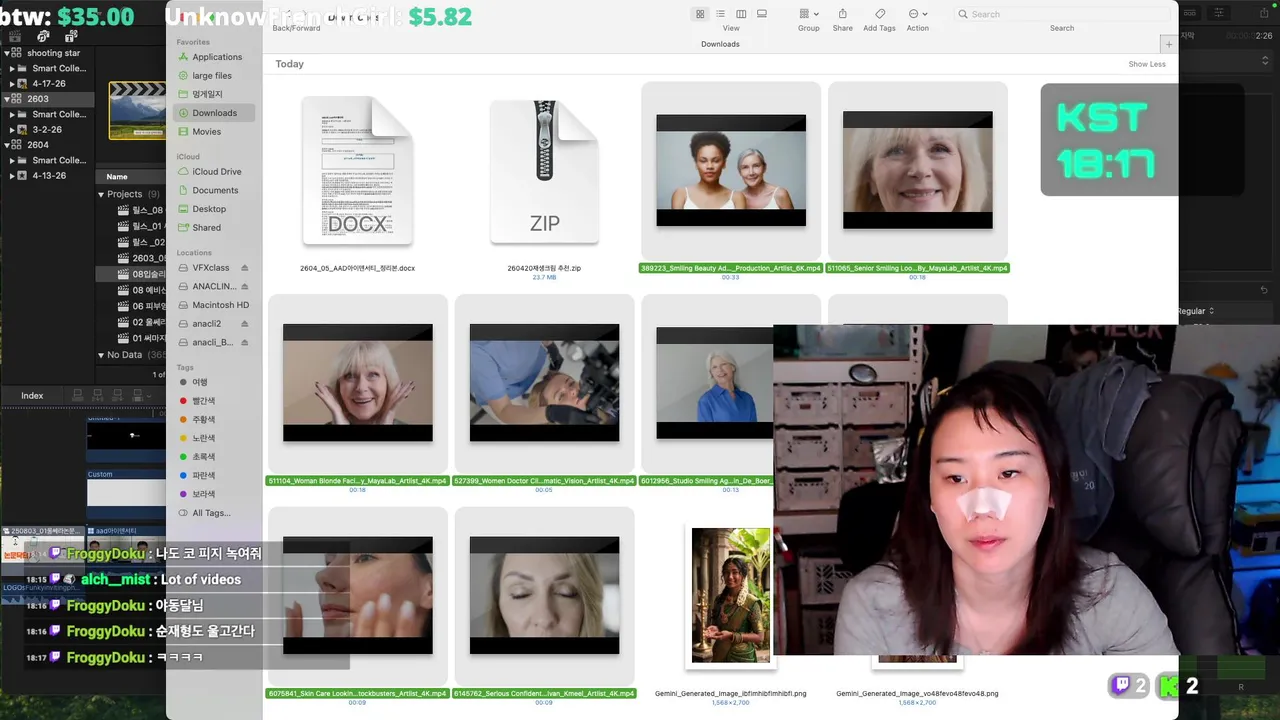Open large files smart folder in sidebar
The width and height of the screenshot is (1280, 720).
coord(212,76)
